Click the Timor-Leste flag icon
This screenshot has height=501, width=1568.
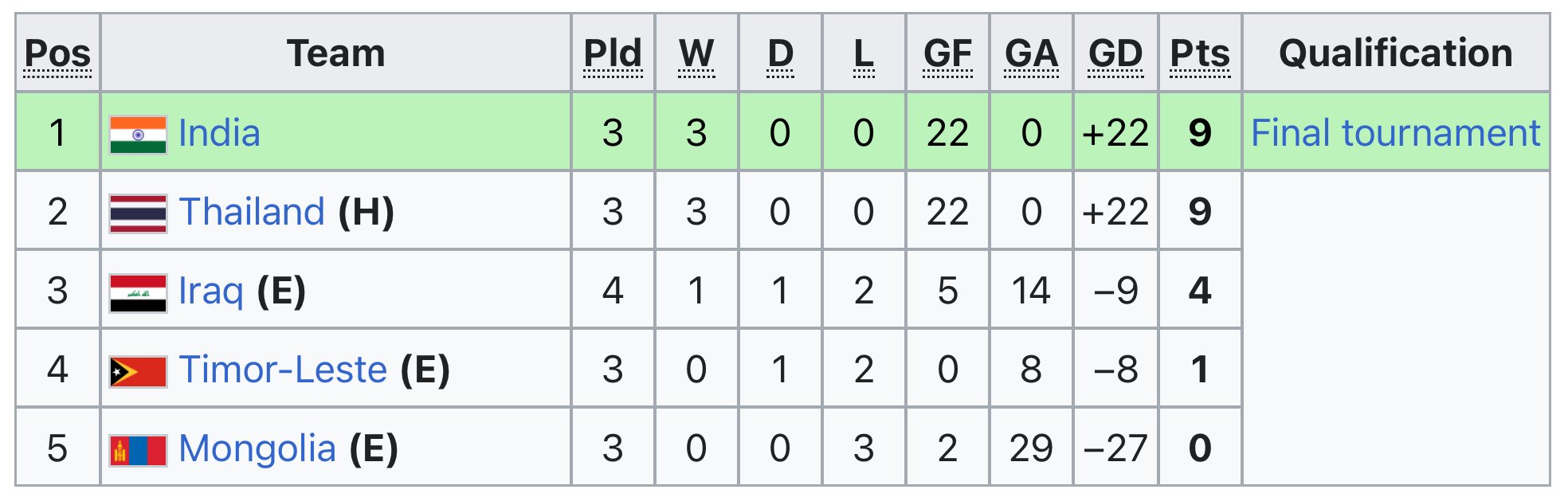coord(138,372)
